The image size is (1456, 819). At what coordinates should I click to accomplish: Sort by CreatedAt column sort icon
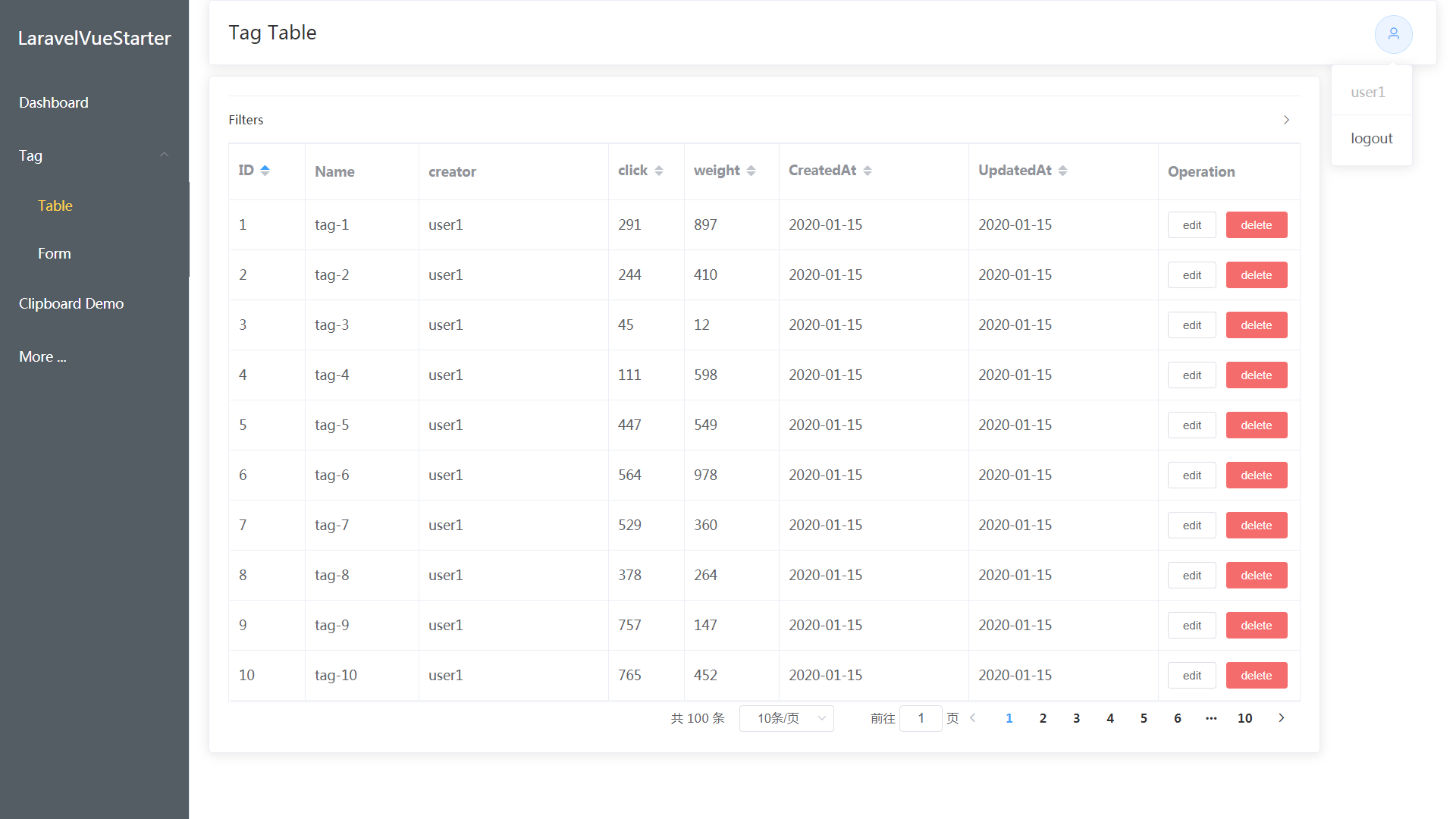(x=867, y=171)
